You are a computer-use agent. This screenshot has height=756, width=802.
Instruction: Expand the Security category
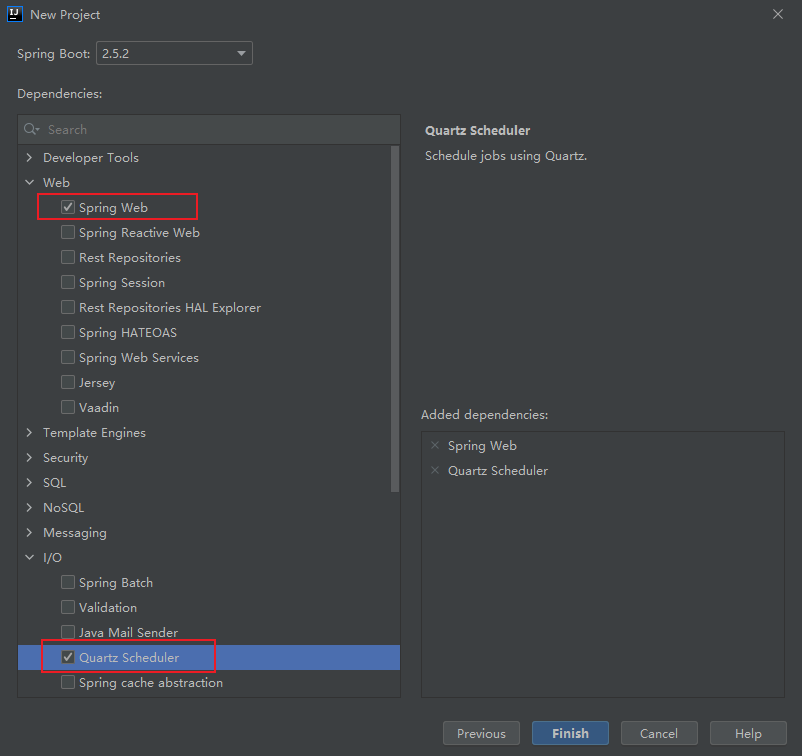tap(29, 458)
